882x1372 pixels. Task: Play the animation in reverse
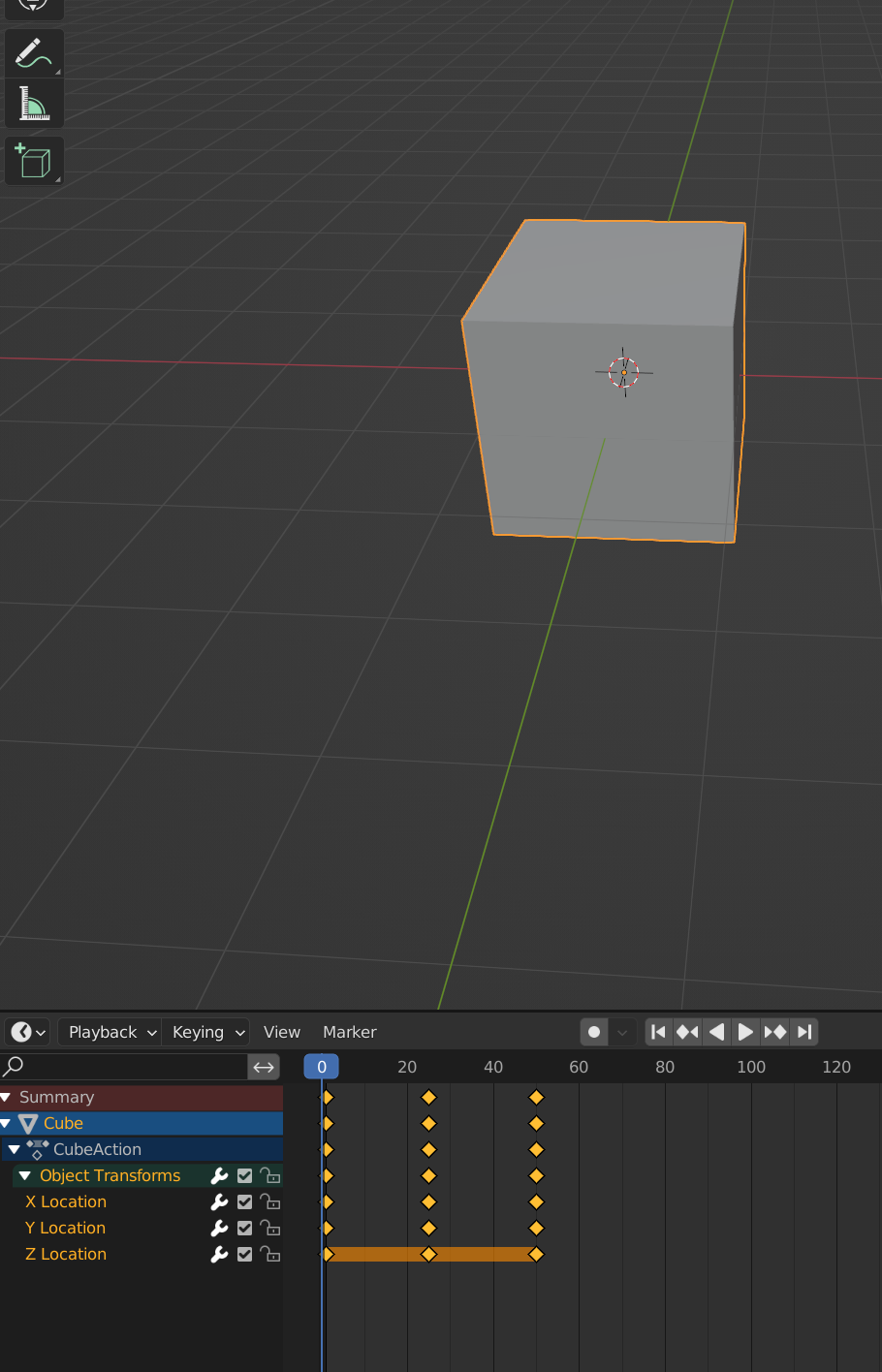716,1032
